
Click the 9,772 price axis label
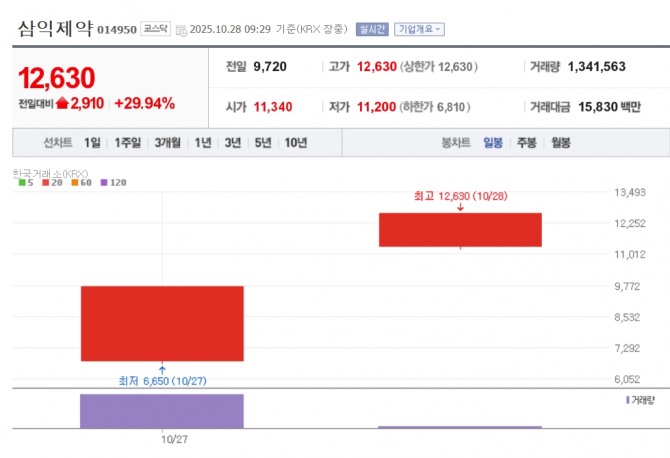[627, 286]
